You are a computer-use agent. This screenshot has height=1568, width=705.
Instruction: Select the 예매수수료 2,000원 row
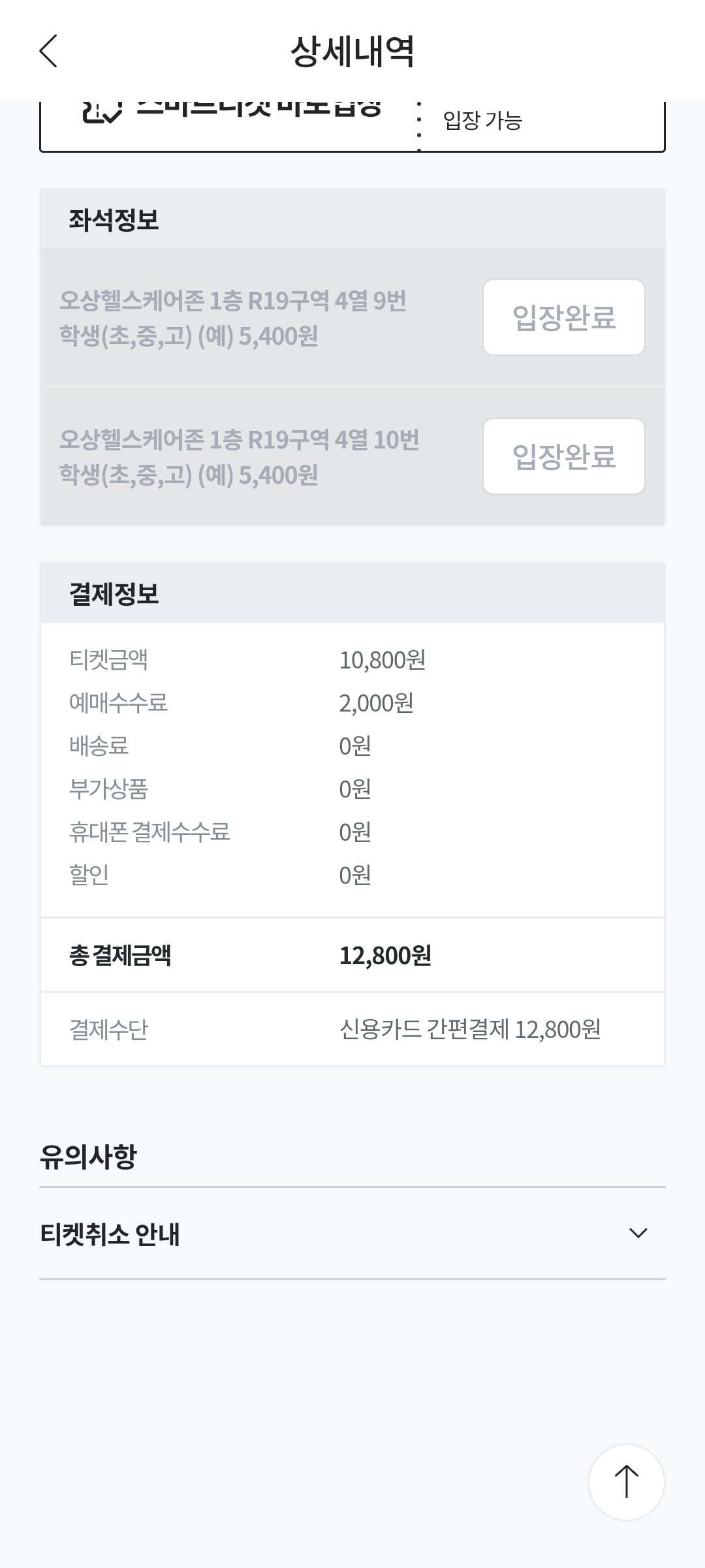coord(352,703)
